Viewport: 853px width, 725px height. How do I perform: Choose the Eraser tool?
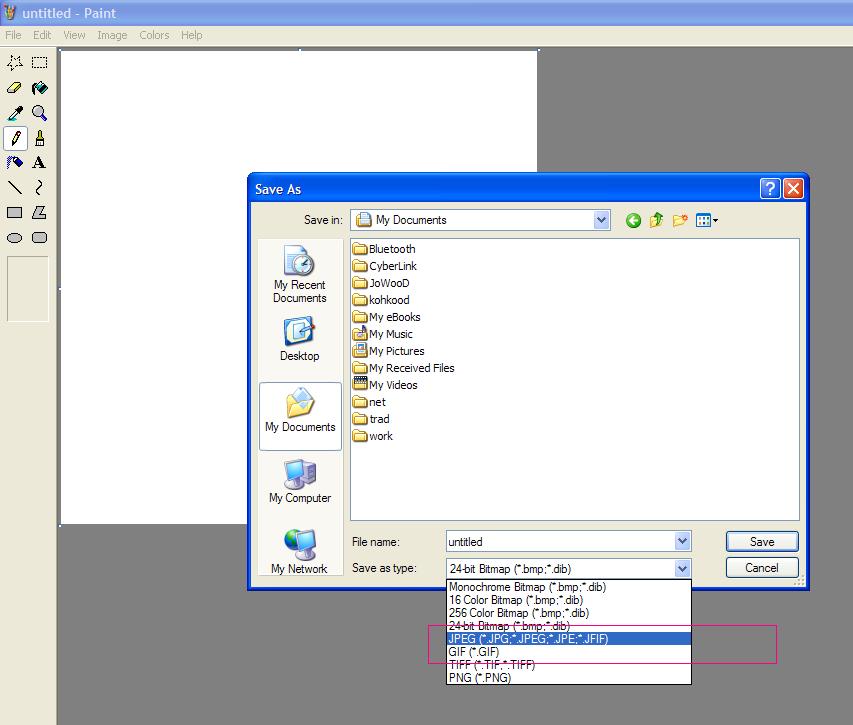coord(15,88)
